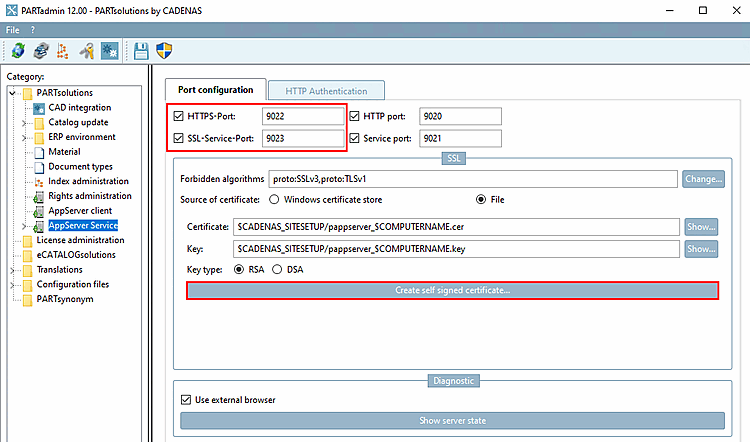Click the ERP environment folder icon
Image resolution: width=750 pixels, height=442 pixels.
click(39, 138)
